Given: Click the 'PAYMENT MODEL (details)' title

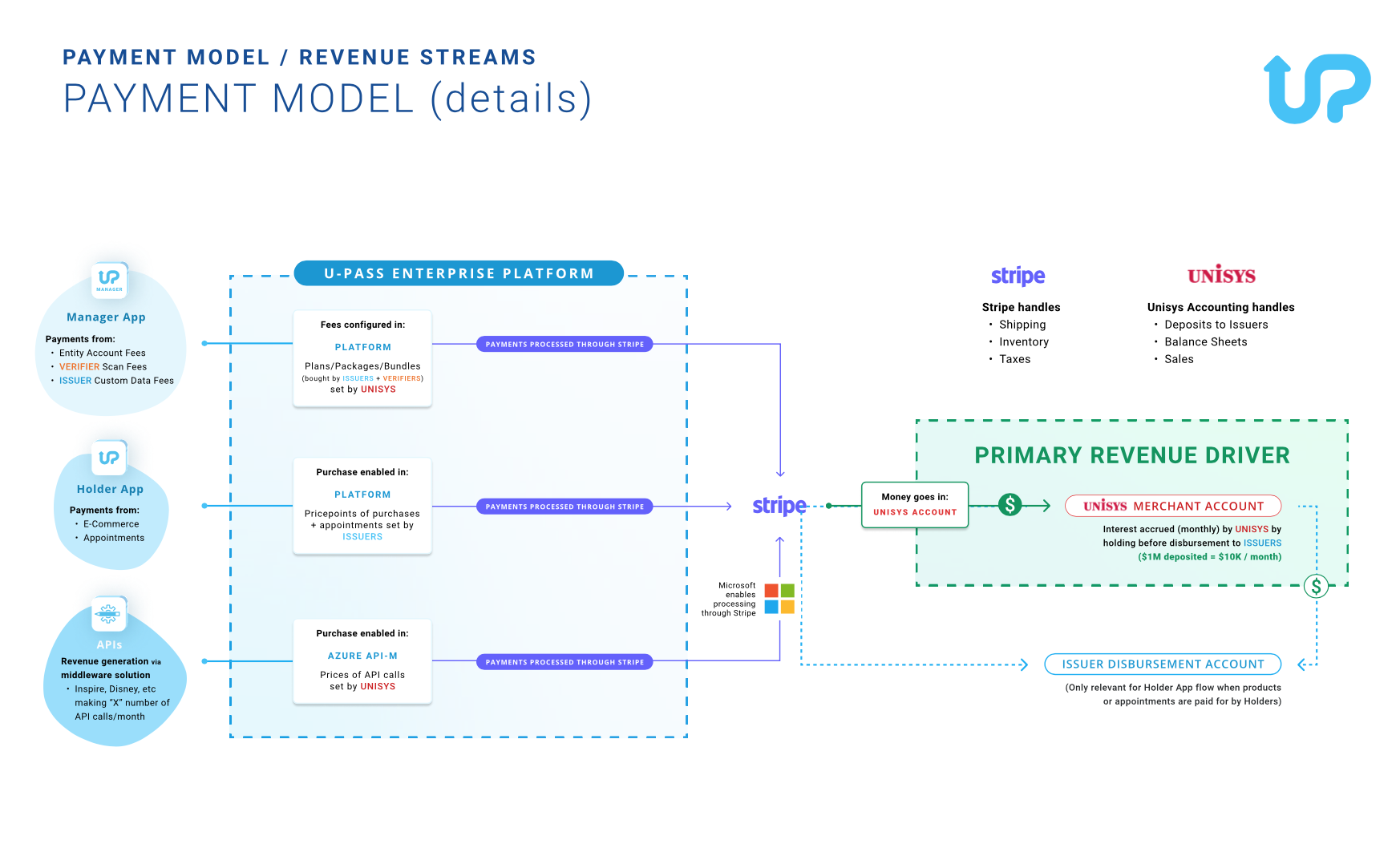Looking at the screenshot, I should [x=328, y=99].
